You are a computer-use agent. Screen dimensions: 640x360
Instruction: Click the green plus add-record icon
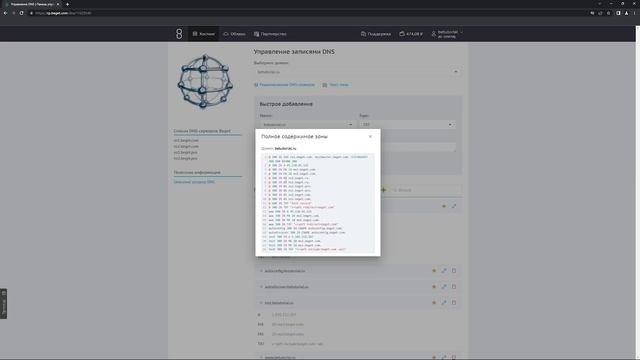coord(383,190)
